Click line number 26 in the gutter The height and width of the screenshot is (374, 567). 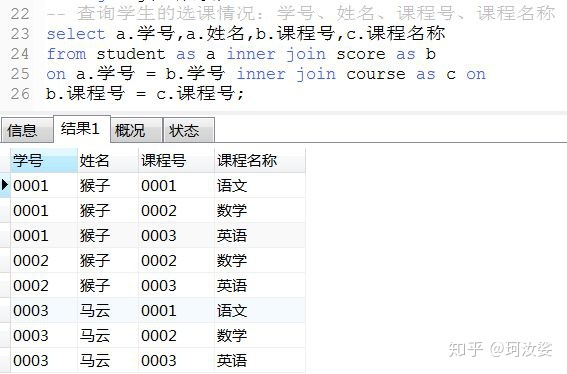20,94
